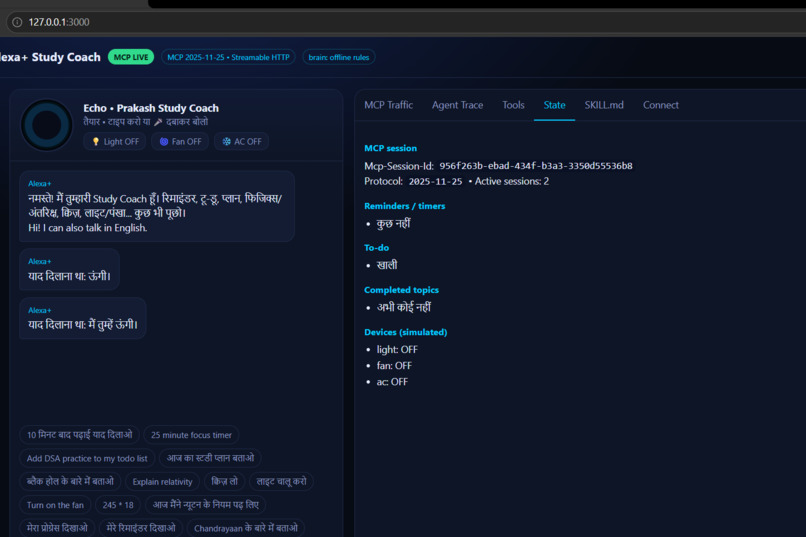
Task: Click the 'कुछ नहीं' reminders entry
Action: tap(393, 224)
